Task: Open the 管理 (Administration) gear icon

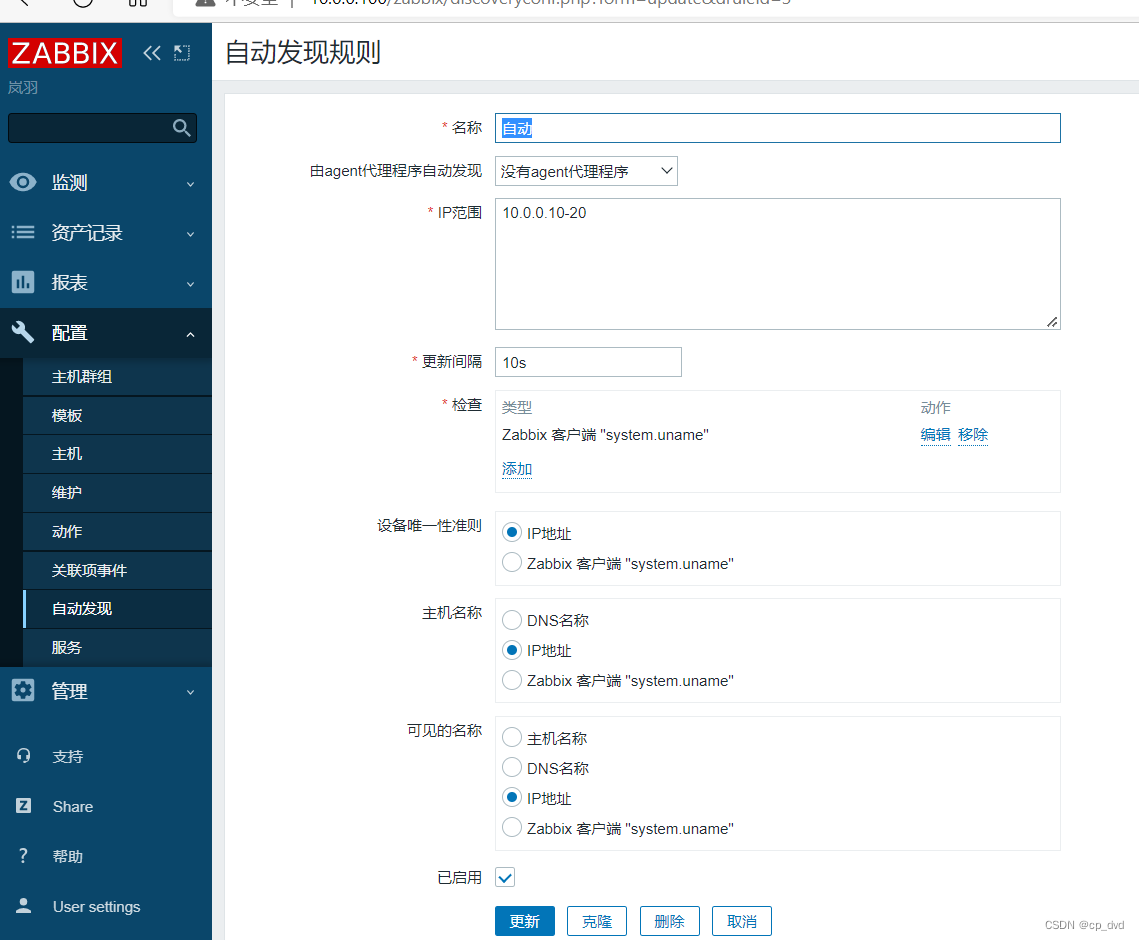Action: click(x=23, y=690)
